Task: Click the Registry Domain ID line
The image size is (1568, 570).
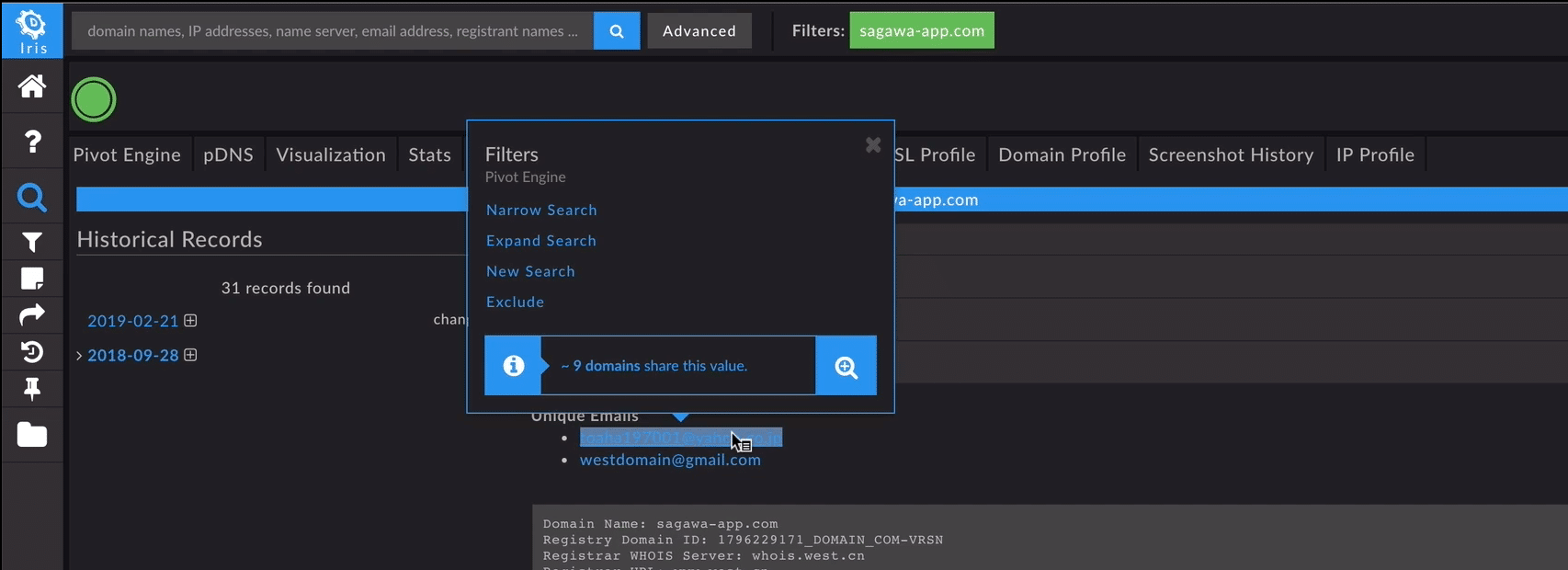Action: (743, 540)
